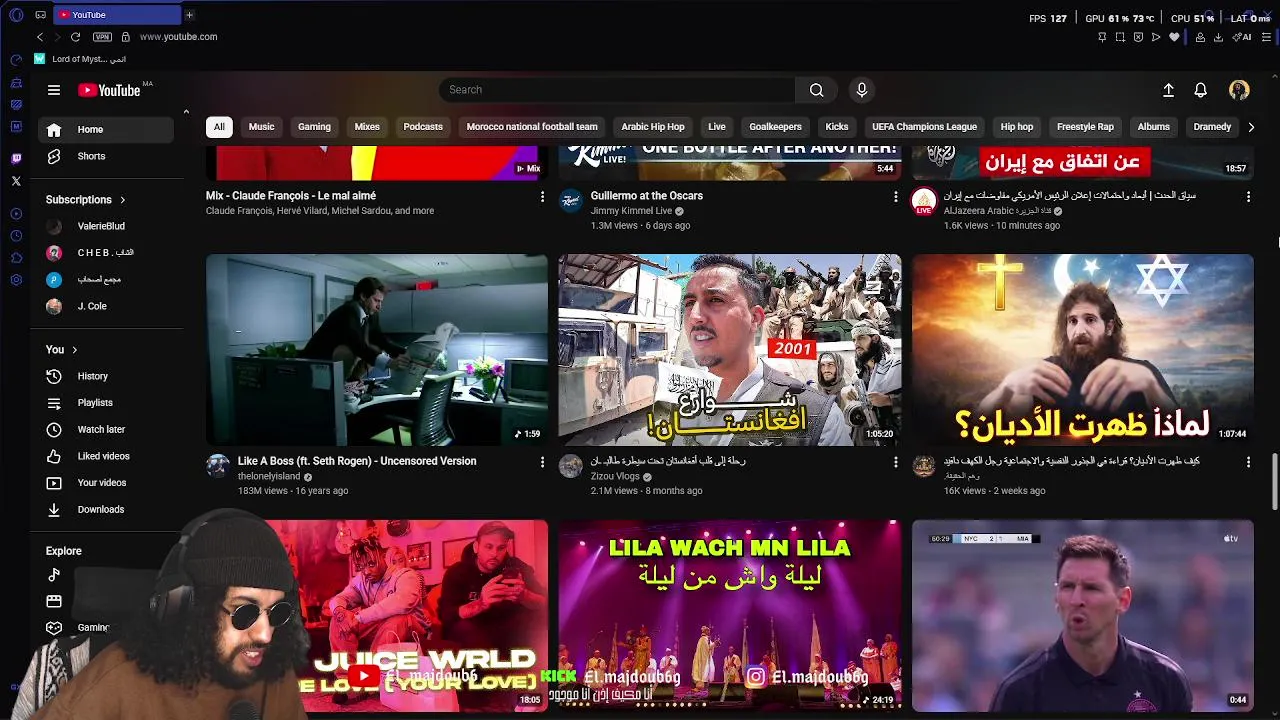Open options menu for AlJazeera Arabic live video
1280x720 pixels.
pyautogui.click(x=1248, y=197)
